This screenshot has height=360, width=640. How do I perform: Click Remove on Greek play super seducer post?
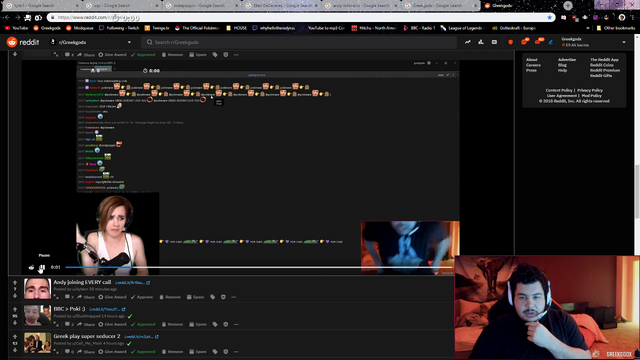point(172,351)
